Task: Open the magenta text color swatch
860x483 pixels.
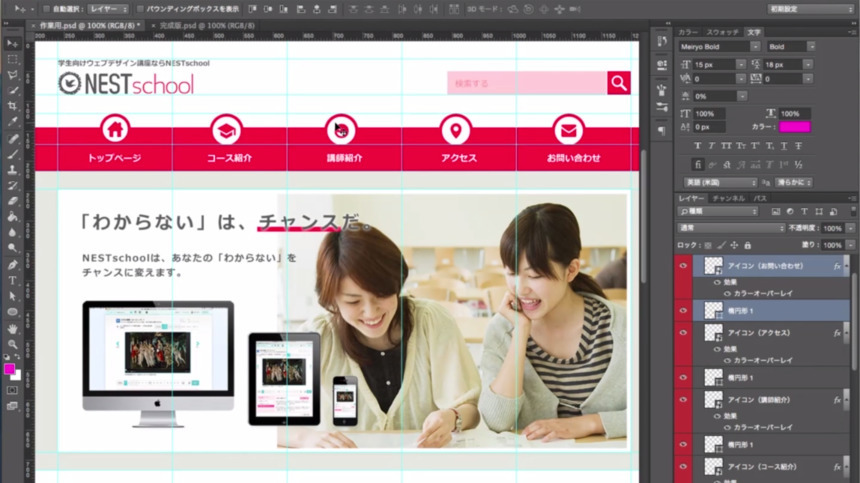Action: click(794, 127)
